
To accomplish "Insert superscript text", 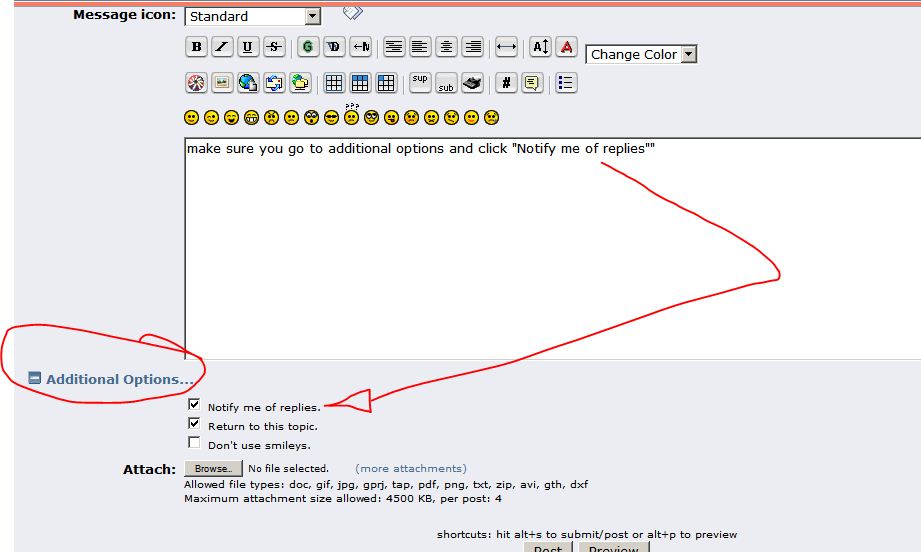I will (420, 82).
